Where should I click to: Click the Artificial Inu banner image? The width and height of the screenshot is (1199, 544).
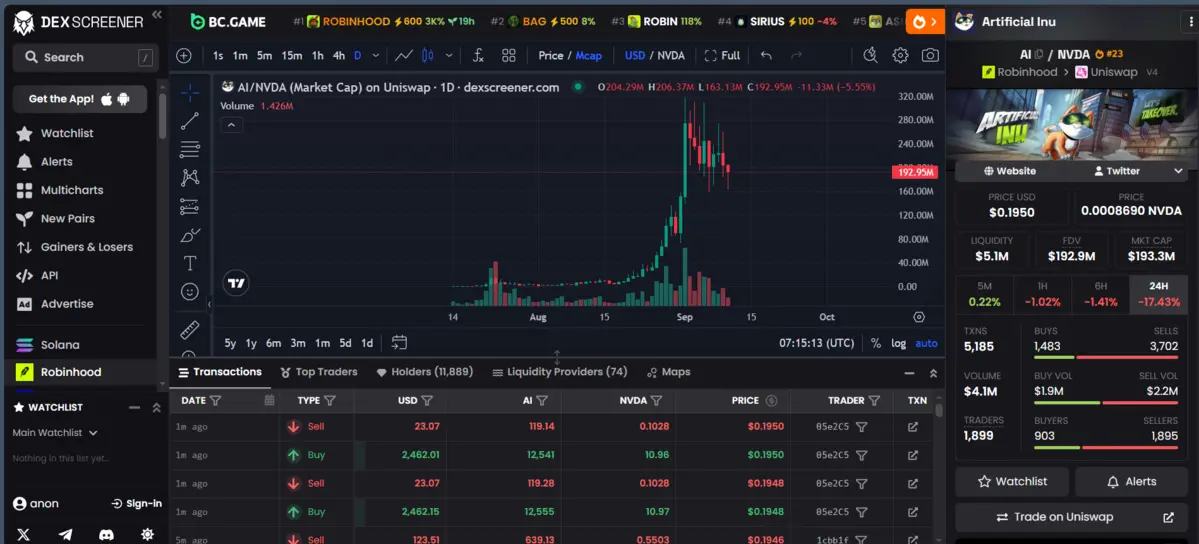(1072, 125)
